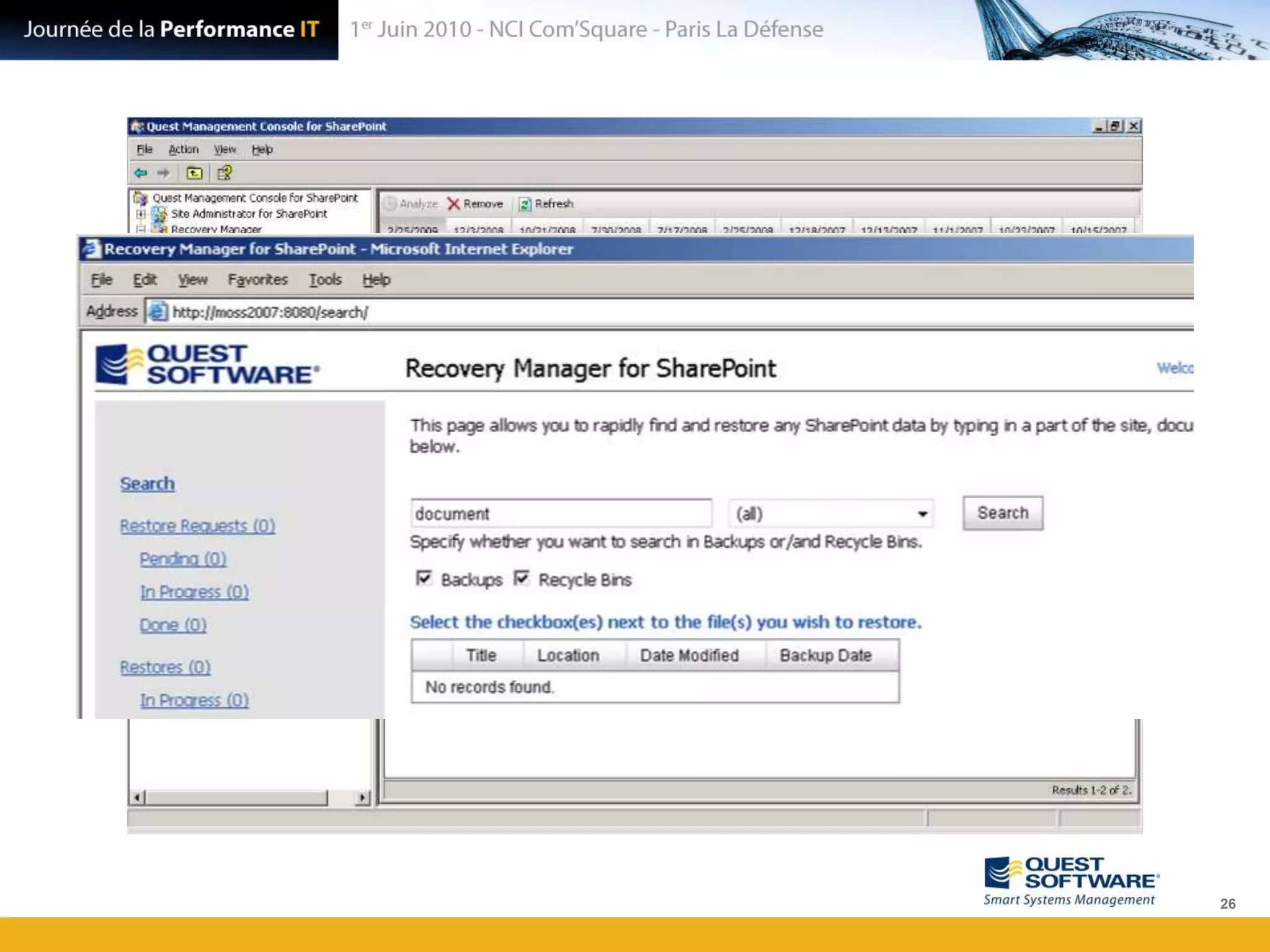This screenshot has height=952, width=1270.
Task: Uncheck the Backups checkbox
Action: (x=424, y=578)
